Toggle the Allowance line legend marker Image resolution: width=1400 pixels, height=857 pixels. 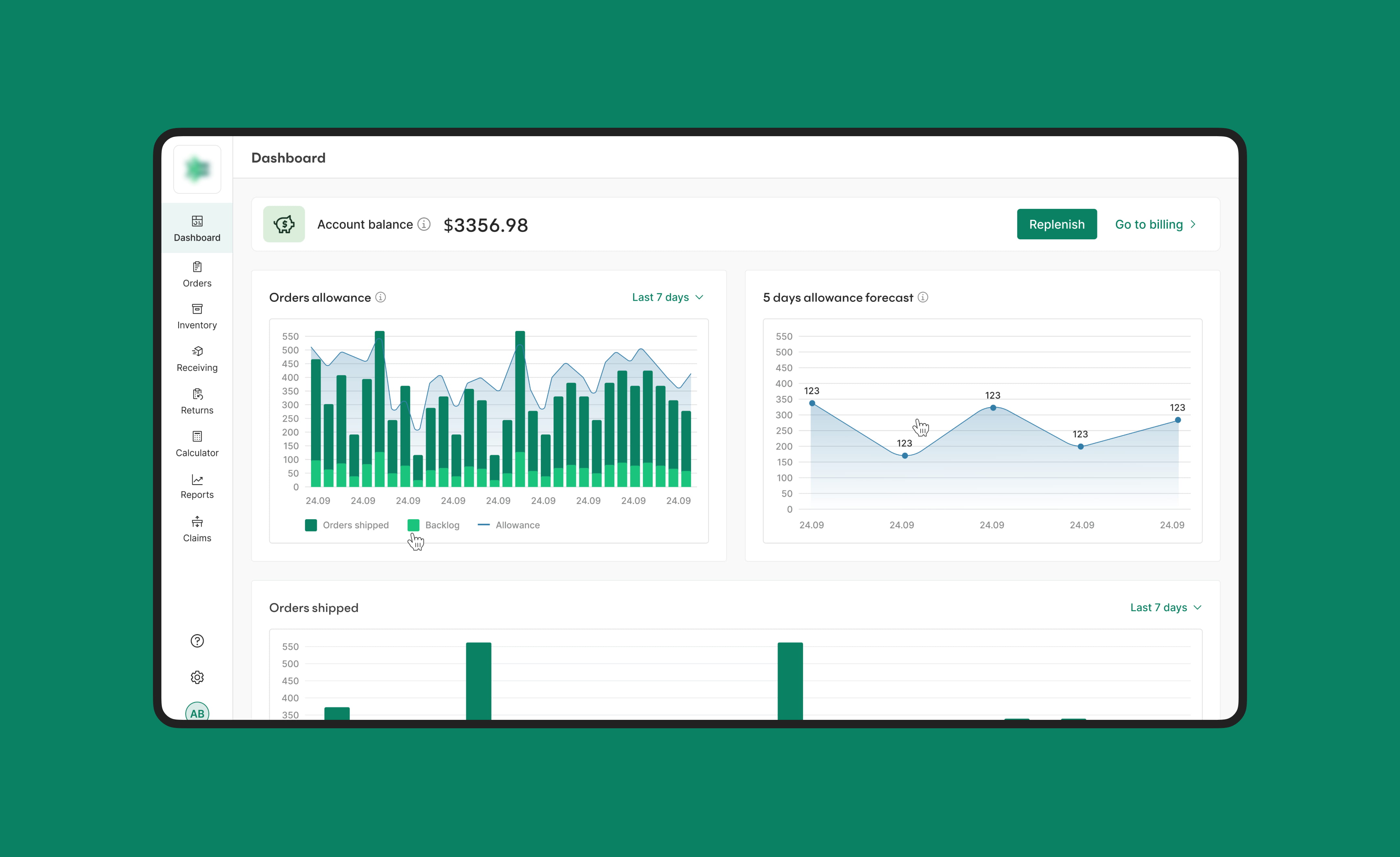pos(484,525)
